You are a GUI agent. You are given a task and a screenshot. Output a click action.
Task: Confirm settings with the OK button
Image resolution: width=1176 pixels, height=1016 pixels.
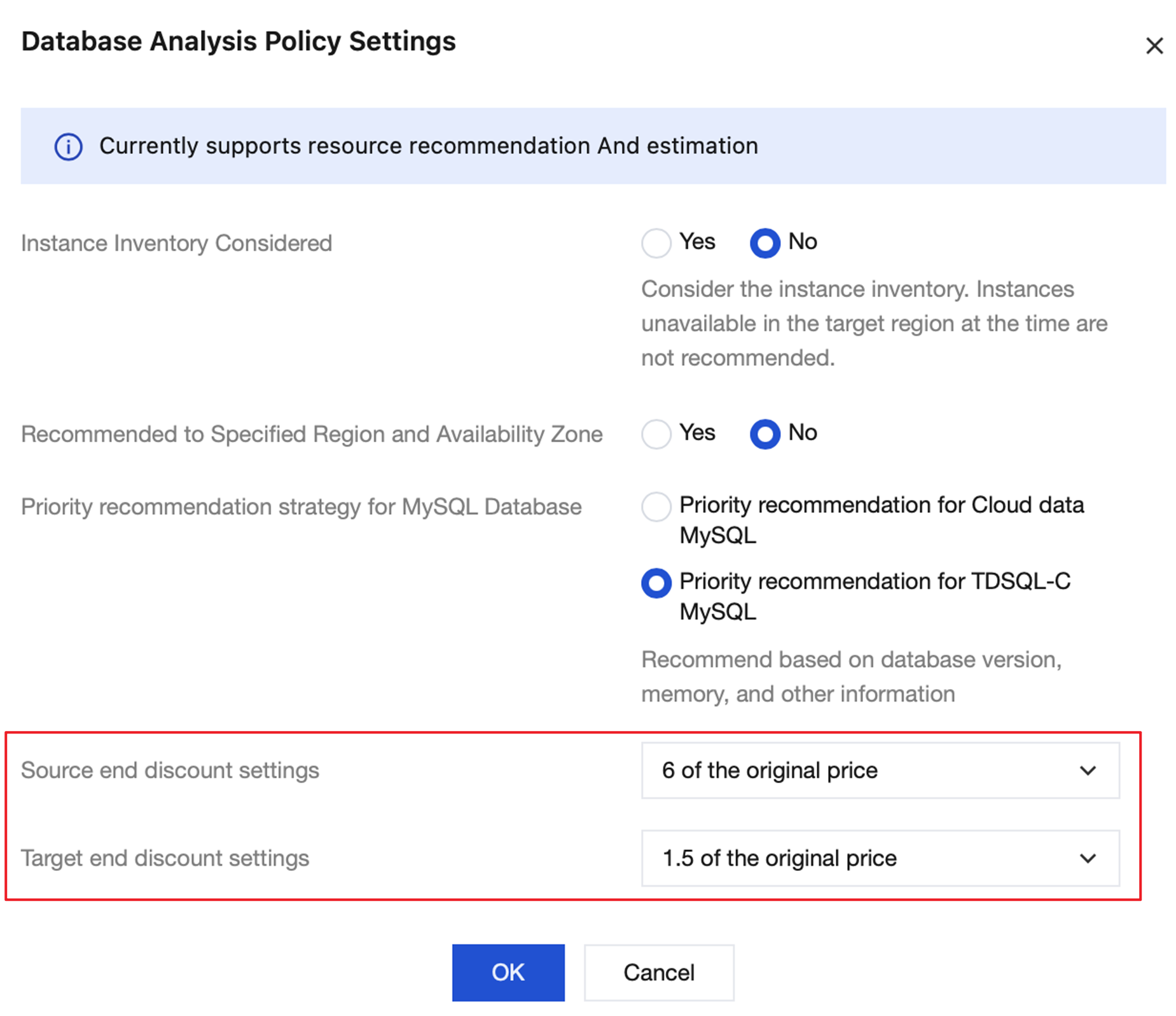[508, 972]
